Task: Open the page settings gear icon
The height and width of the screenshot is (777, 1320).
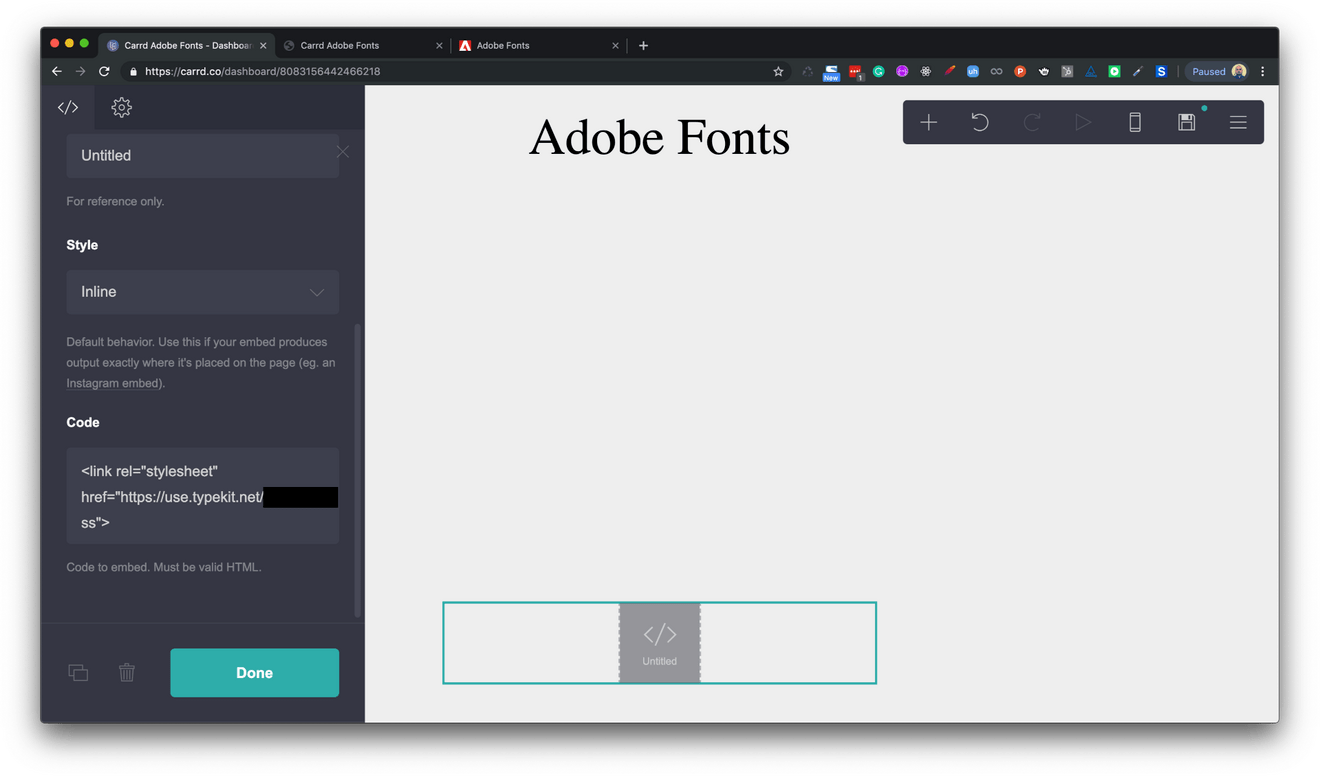Action: 121,107
